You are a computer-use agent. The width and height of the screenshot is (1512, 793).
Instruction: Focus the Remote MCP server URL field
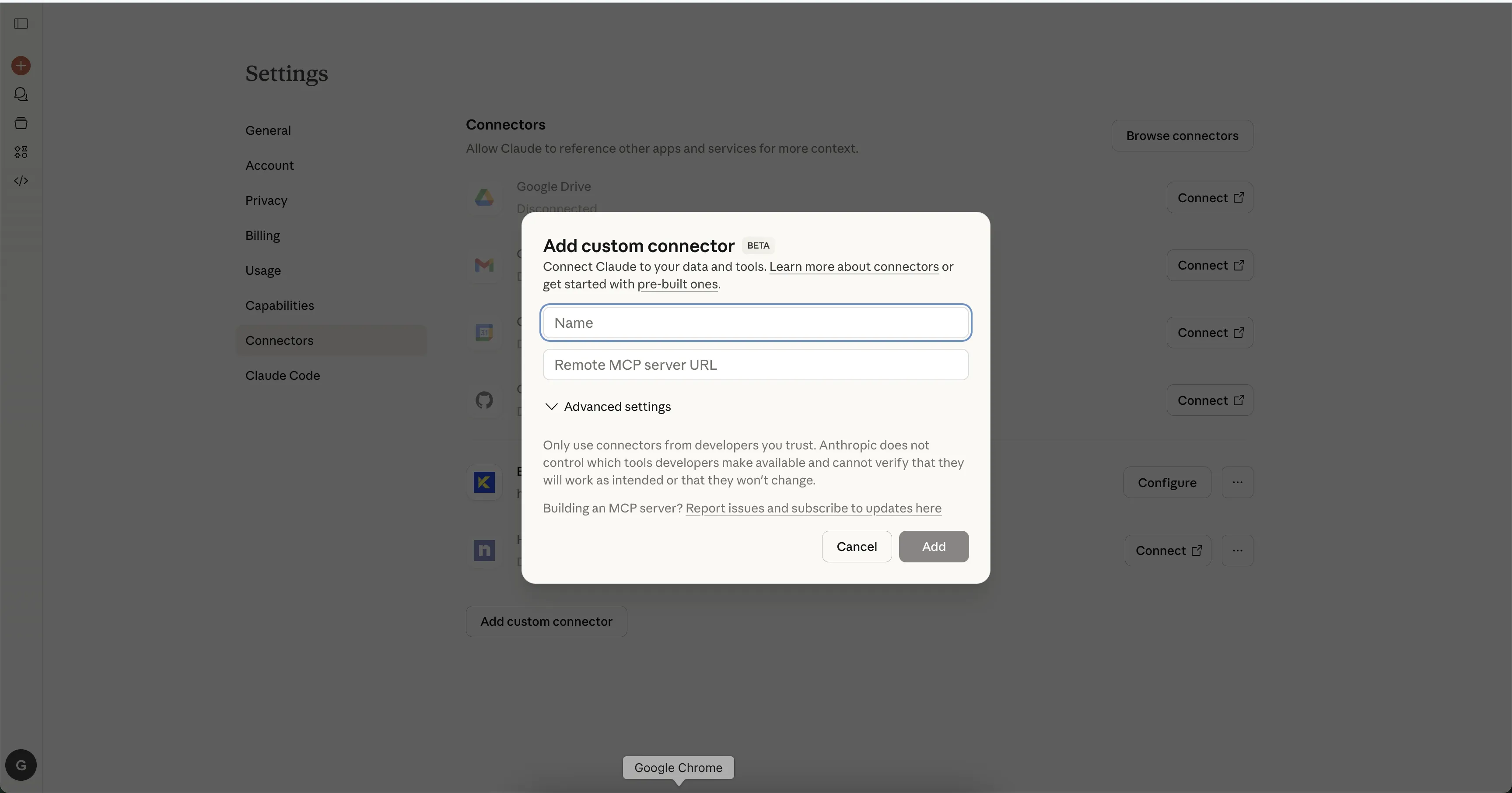point(756,365)
